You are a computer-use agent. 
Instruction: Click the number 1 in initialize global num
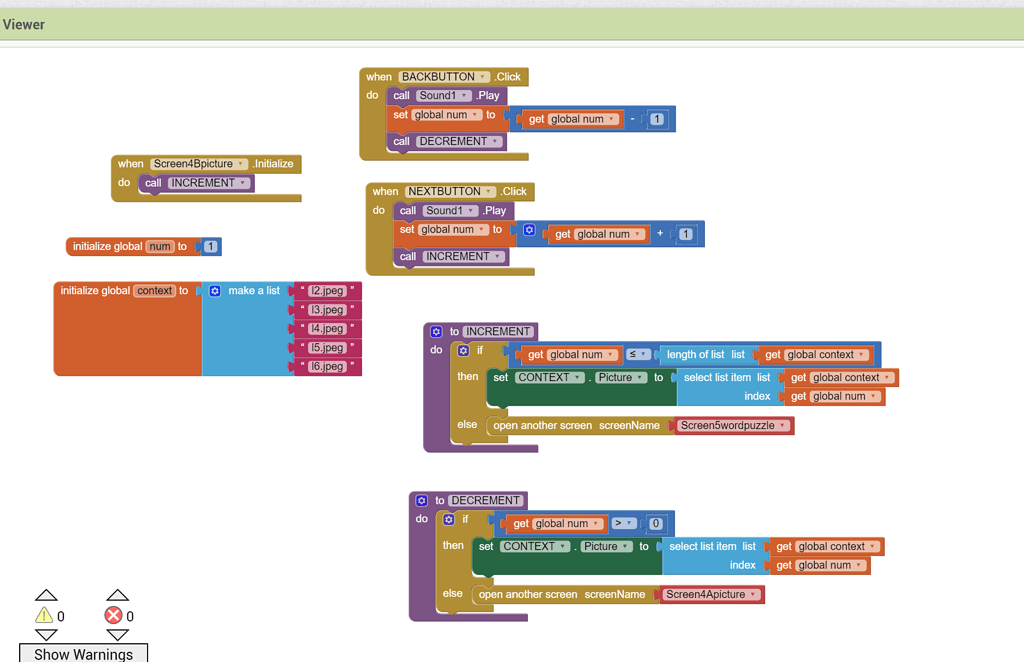(209, 246)
